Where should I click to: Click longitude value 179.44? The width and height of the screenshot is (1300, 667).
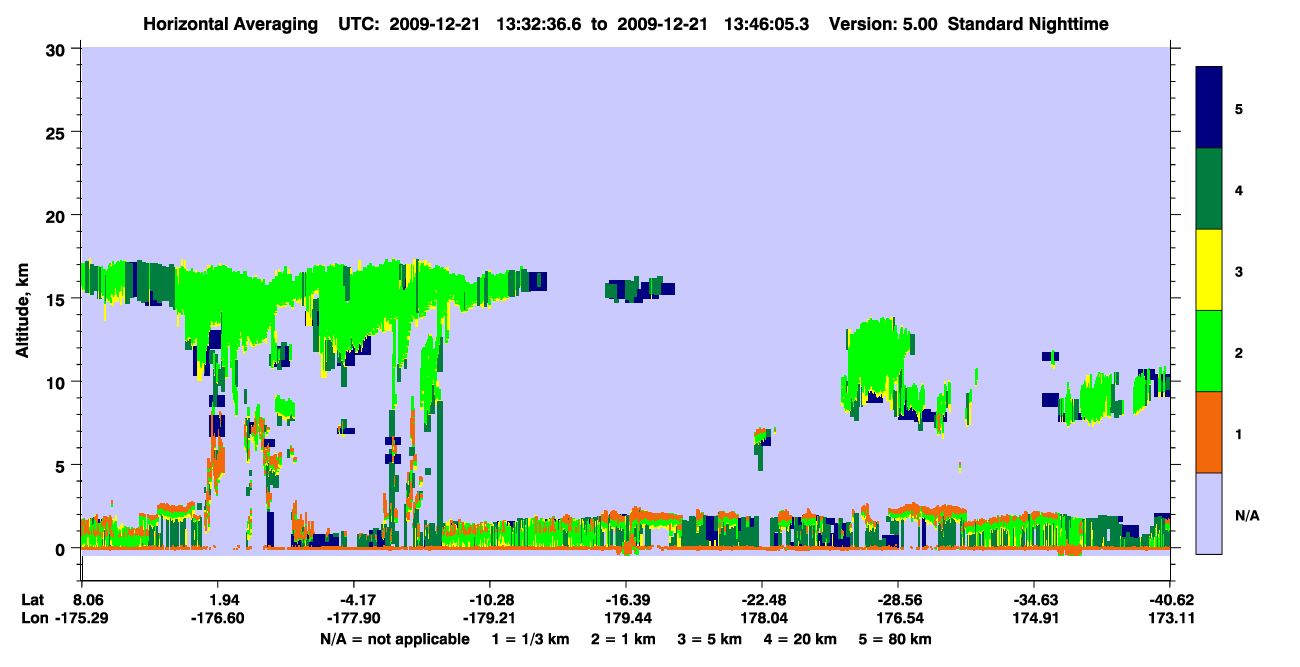click(625, 619)
